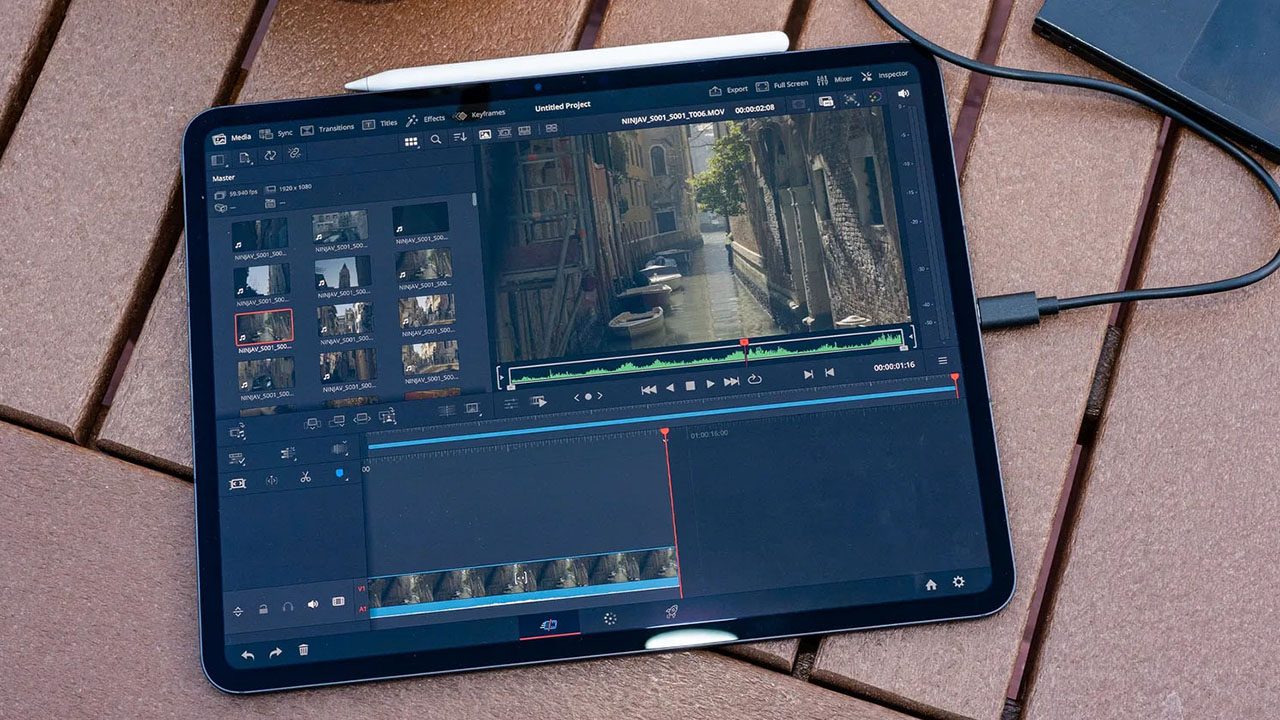Open project settings gear icon
Screen dimensions: 1280x720
coord(958,582)
